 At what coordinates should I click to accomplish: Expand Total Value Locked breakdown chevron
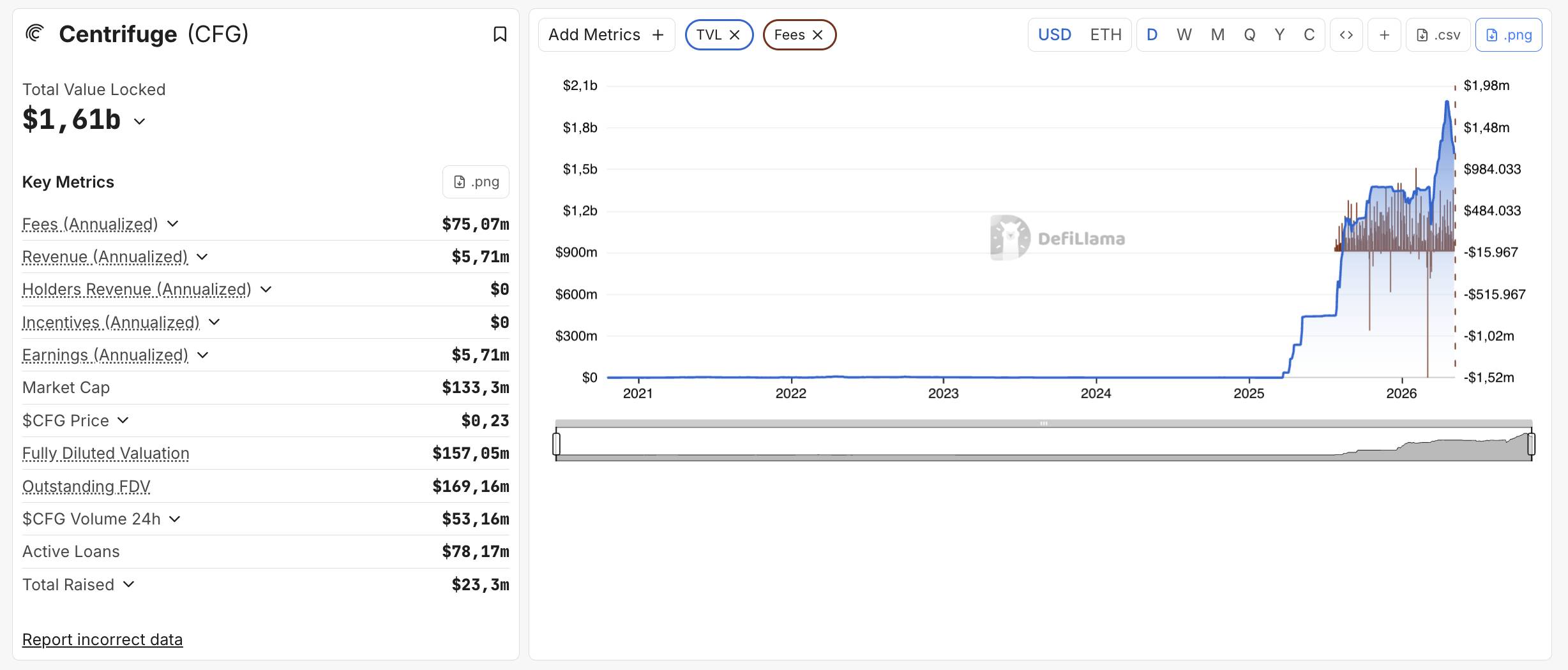[140, 121]
